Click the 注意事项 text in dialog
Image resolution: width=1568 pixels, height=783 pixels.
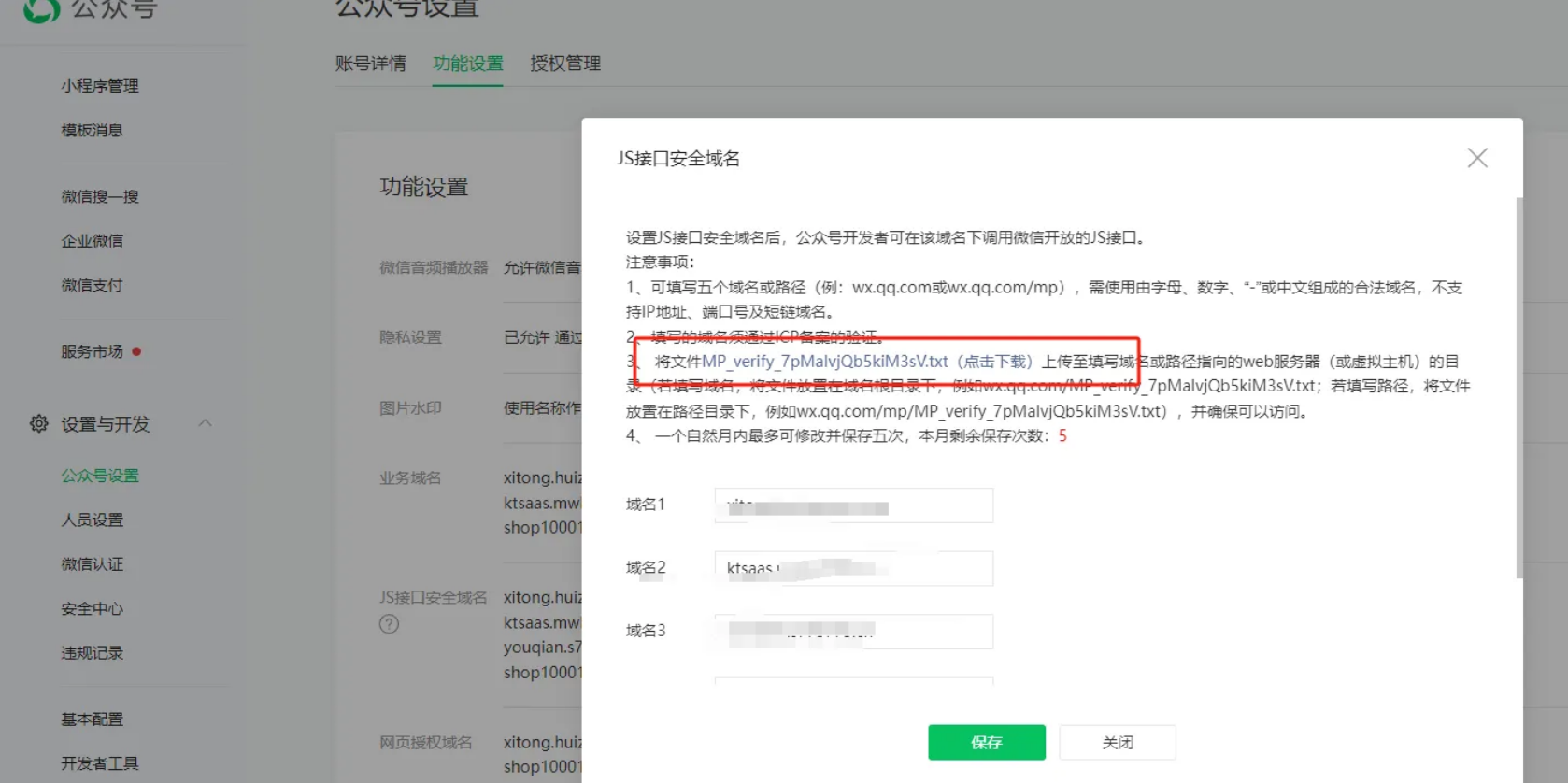coord(661,262)
